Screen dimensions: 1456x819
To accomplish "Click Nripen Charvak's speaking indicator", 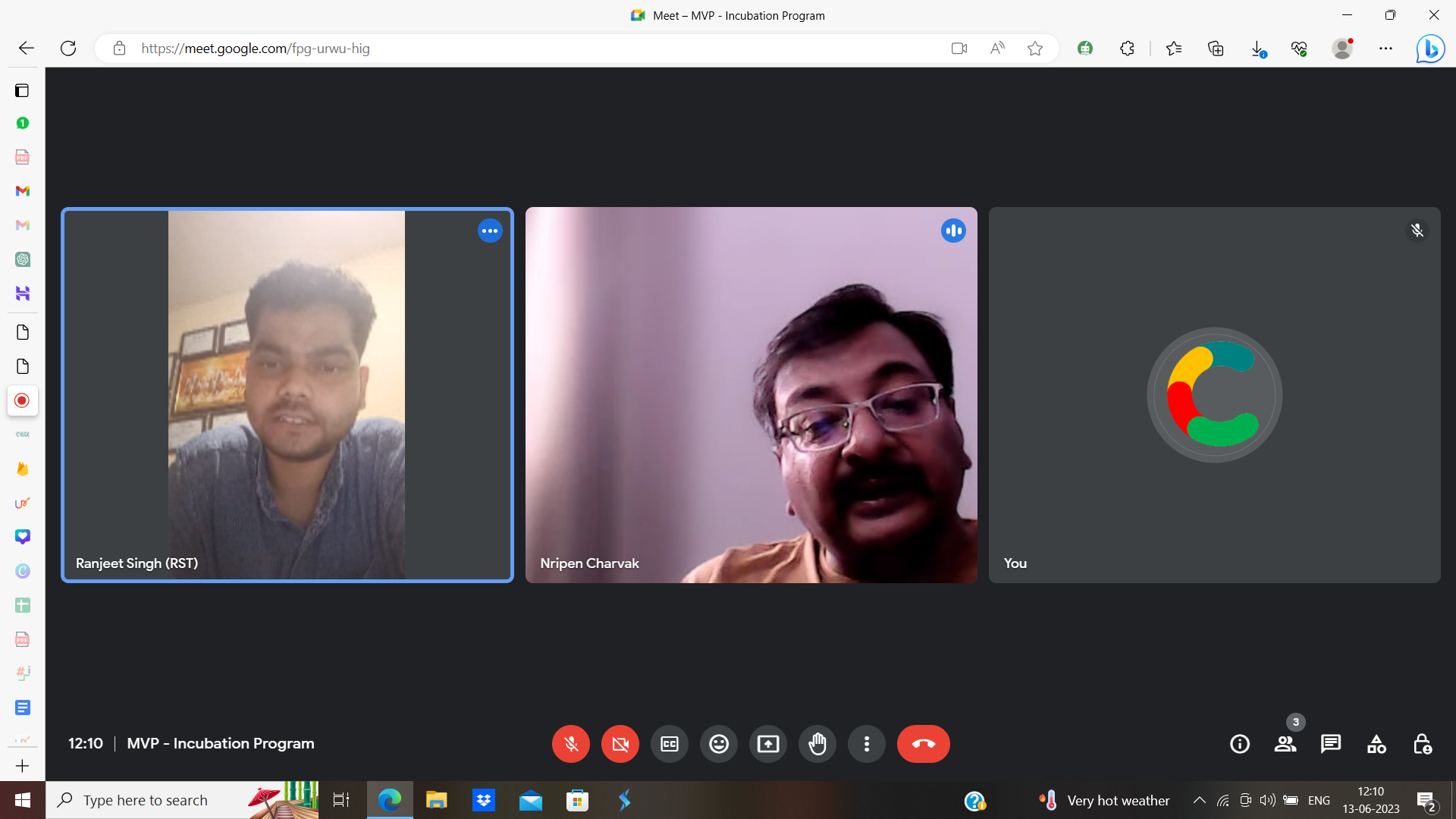I will [x=953, y=231].
